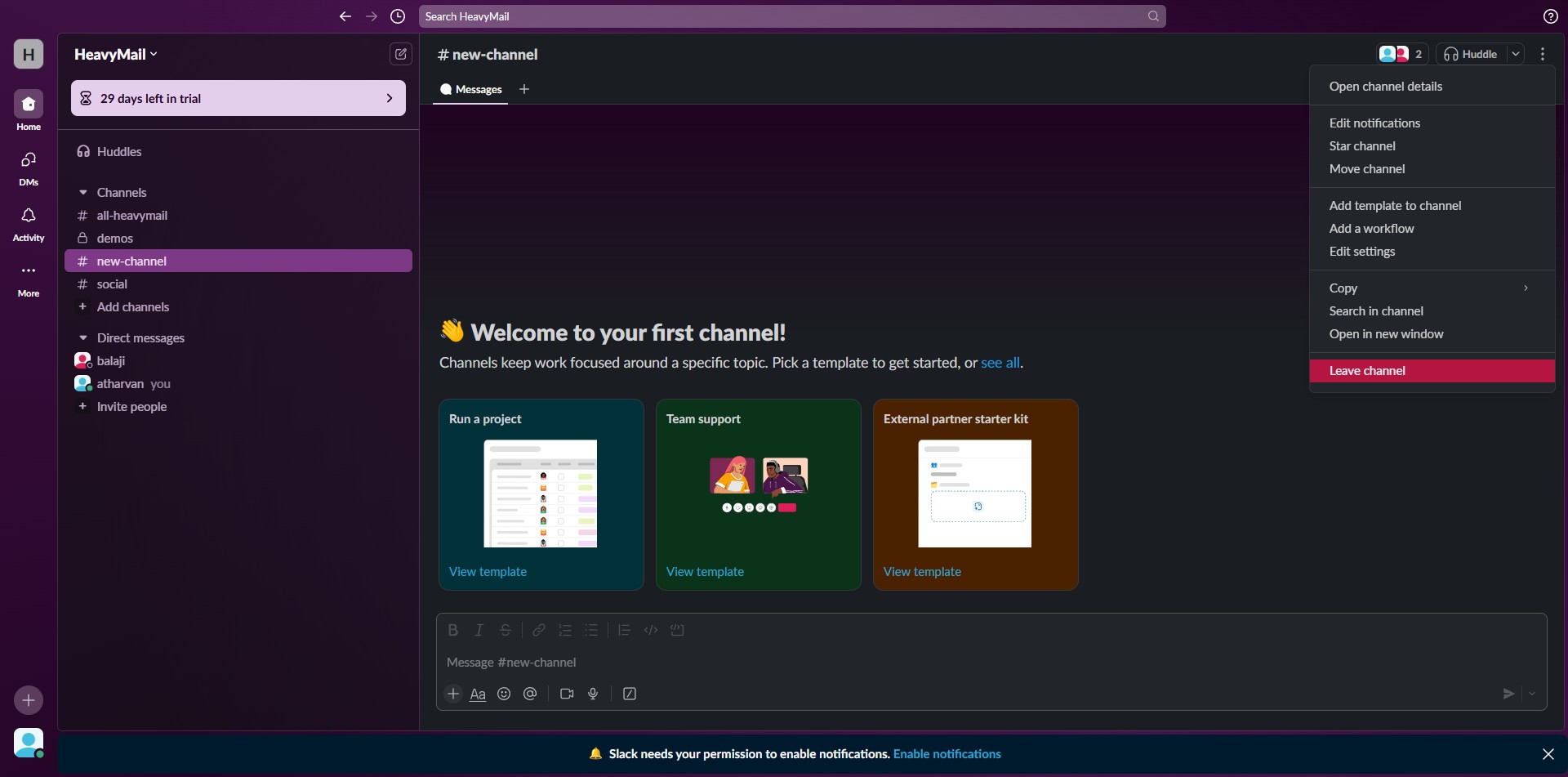Go back using the left arrow icon
The image size is (1568, 777).
click(x=345, y=16)
